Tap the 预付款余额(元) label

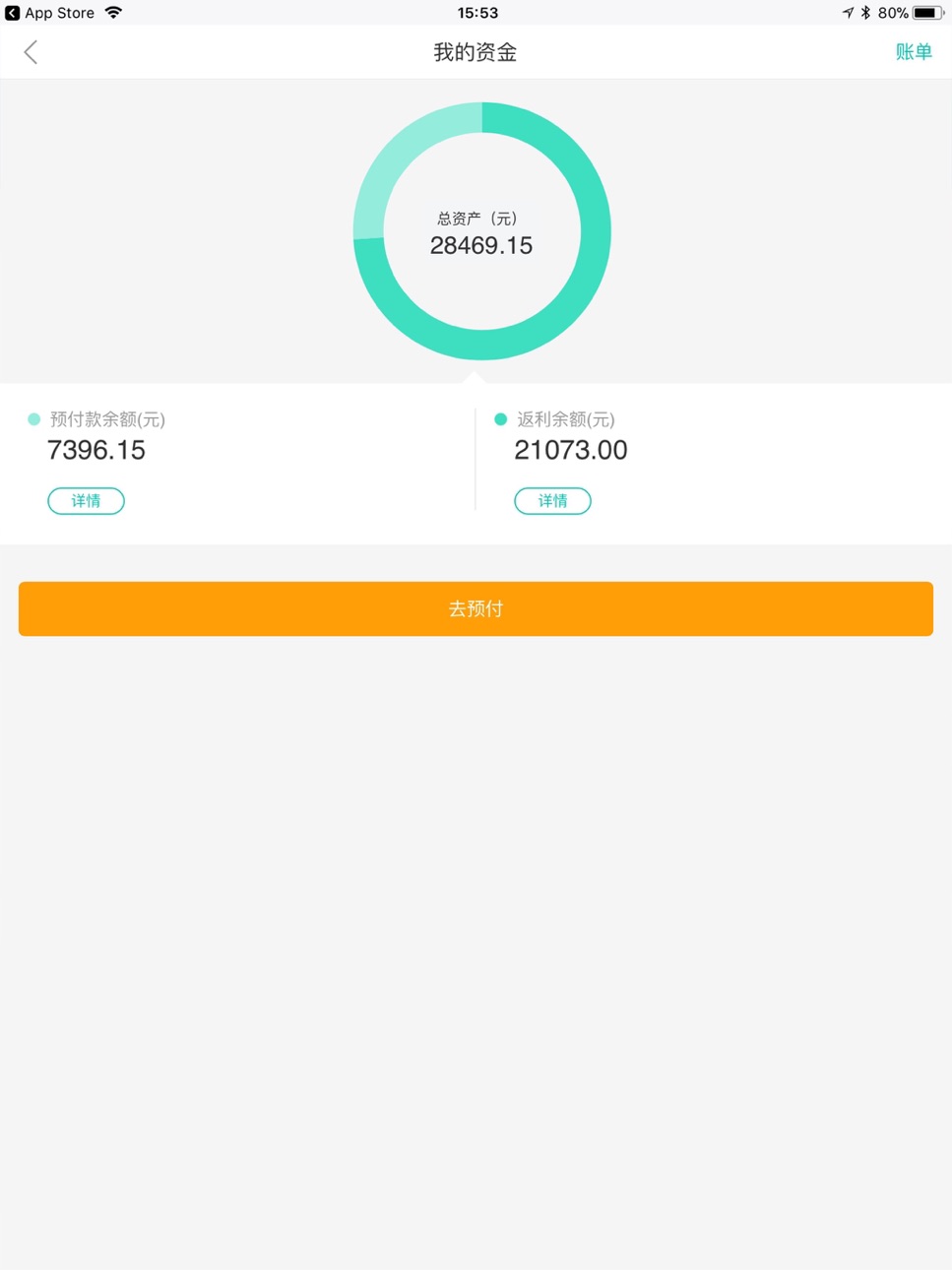pyautogui.click(x=107, y=419)
